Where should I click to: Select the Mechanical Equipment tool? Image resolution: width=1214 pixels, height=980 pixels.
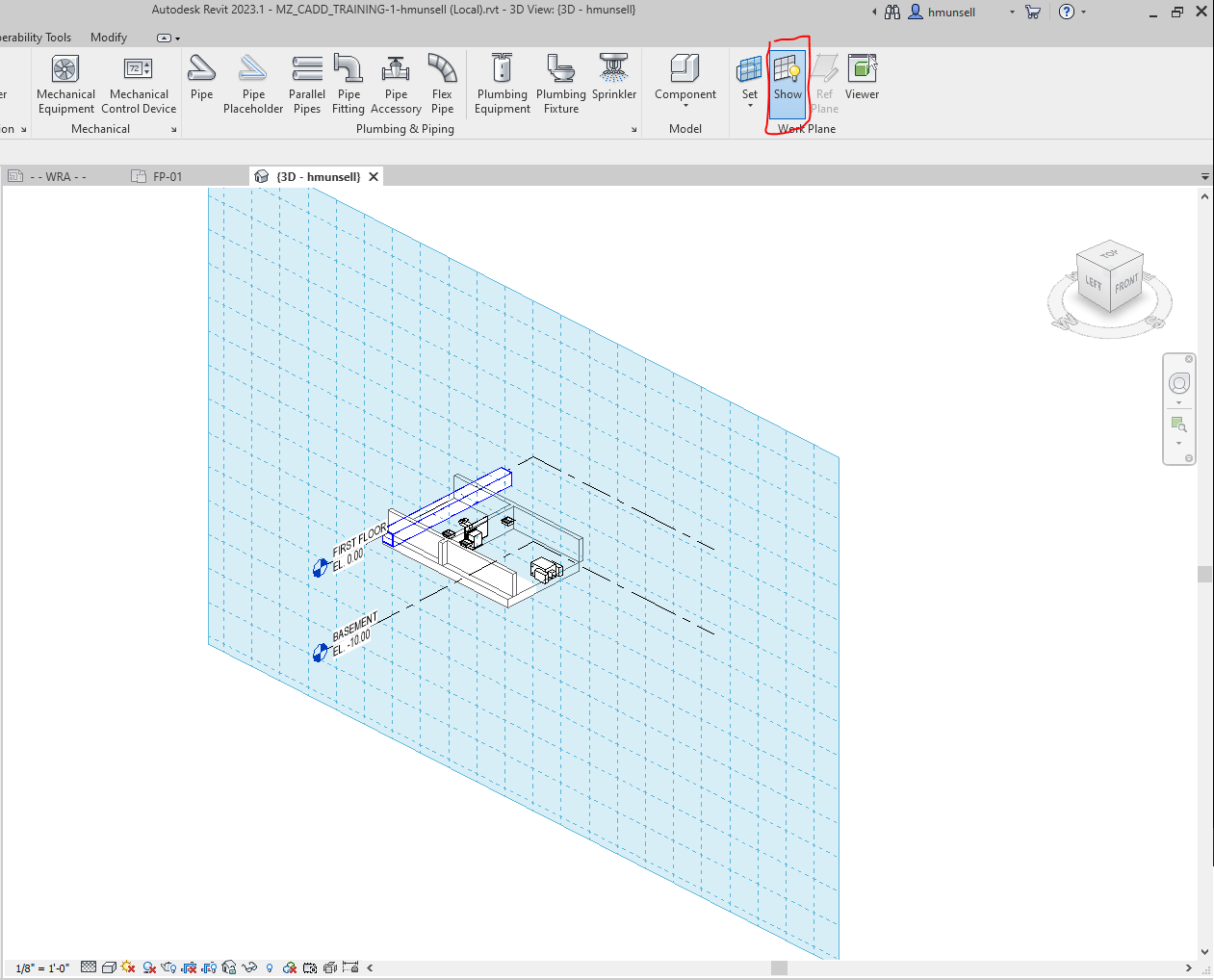coord(65,85)
